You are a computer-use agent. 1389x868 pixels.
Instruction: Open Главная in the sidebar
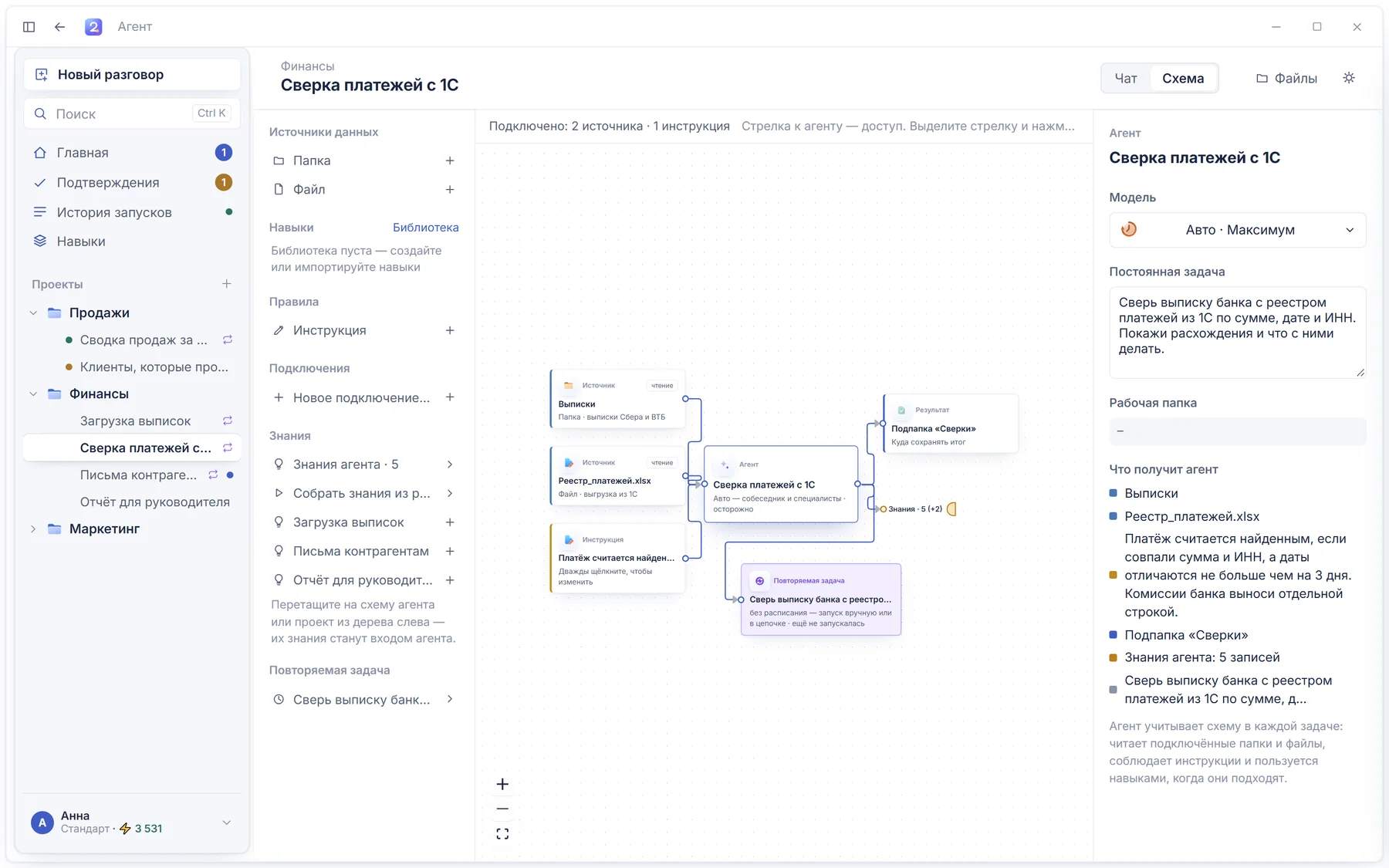point(131,153)
